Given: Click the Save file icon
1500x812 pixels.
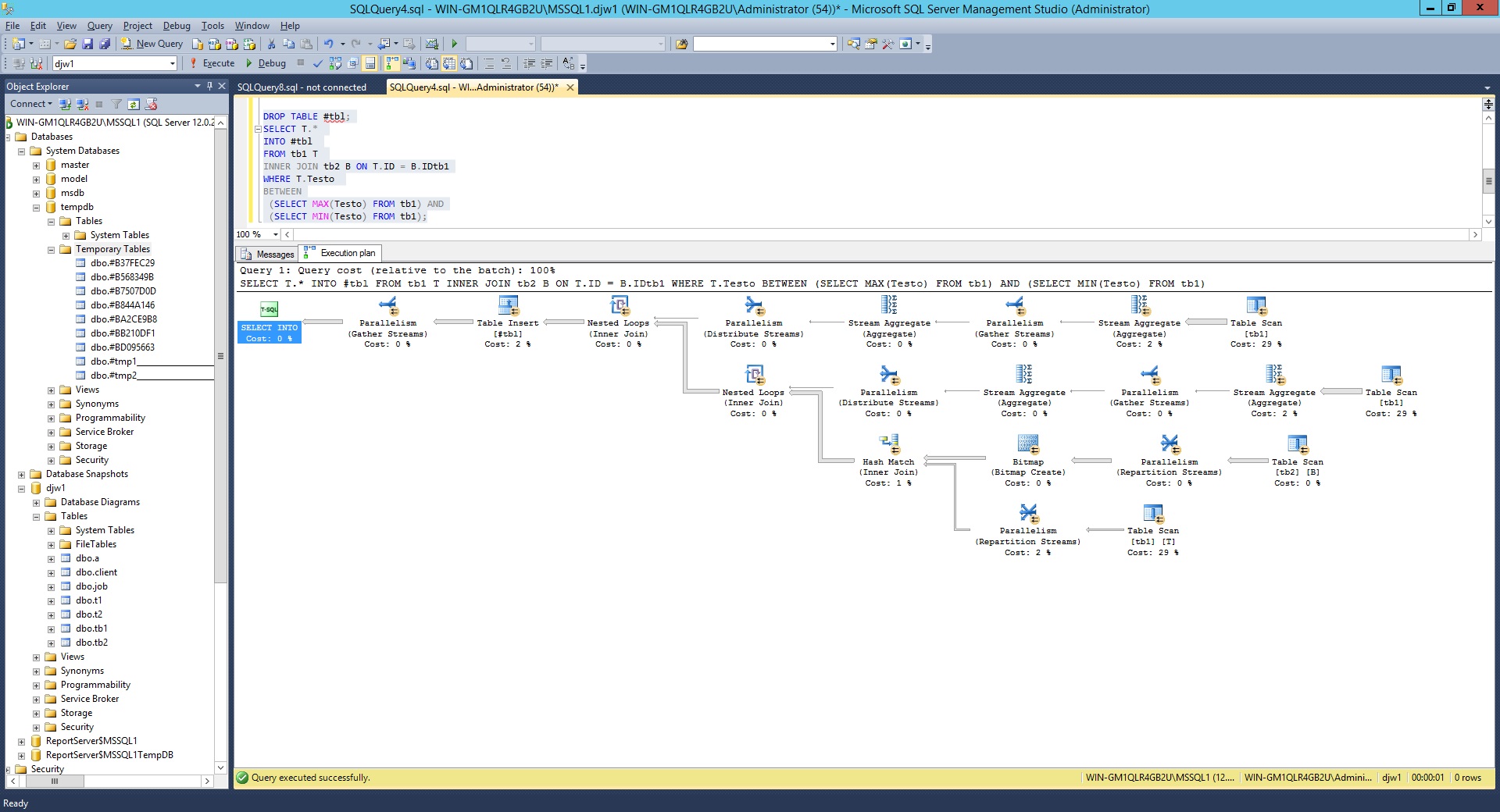Looking at the screenshot, I should [87, 44].
